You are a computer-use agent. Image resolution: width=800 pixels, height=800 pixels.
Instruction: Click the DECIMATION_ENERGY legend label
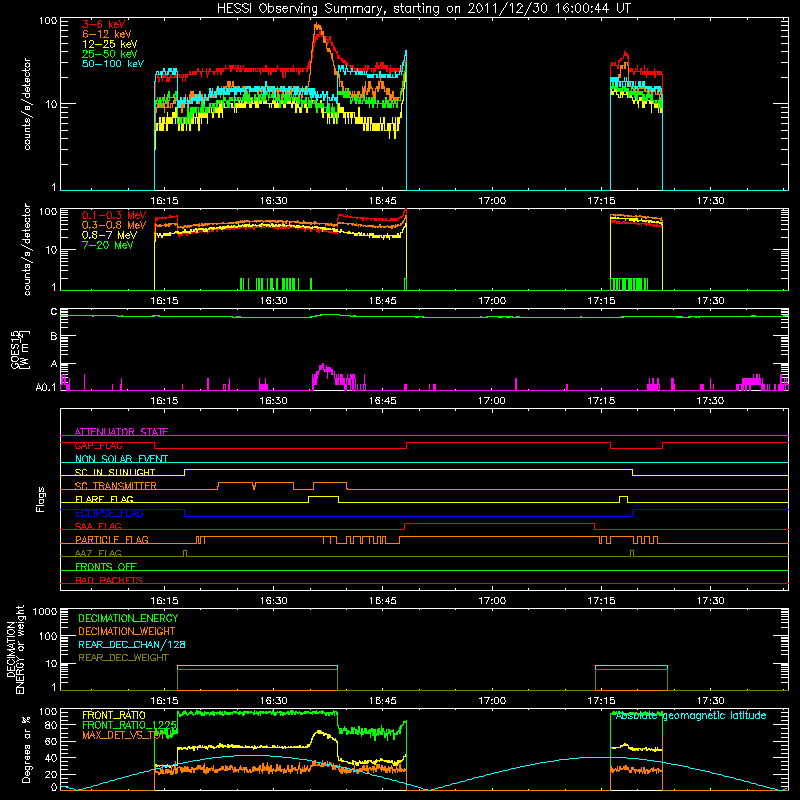(x=128, y=618)
